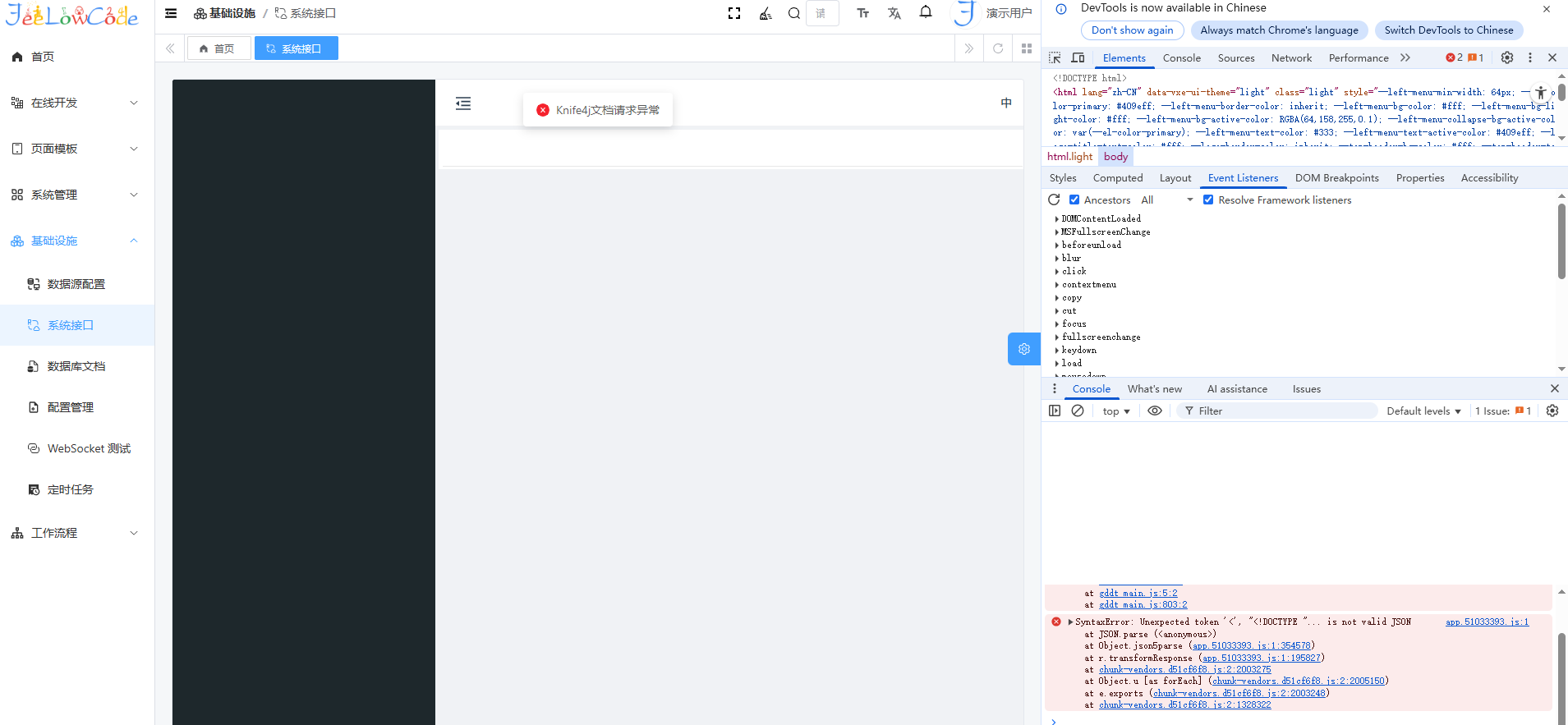Screen dimensions: 1568x725
Task: Uncheck the Ancestors checkbox
Action: coord(1074,200)
